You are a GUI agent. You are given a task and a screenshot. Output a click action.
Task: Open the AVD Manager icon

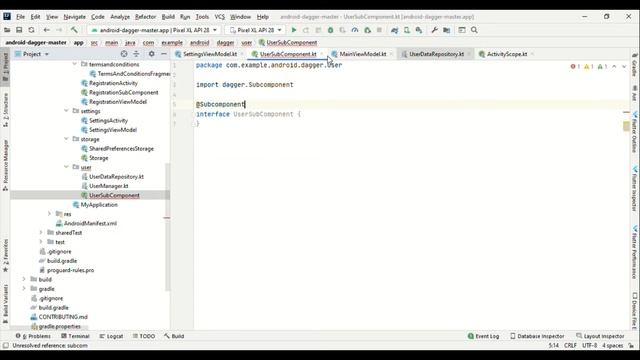pyautogui.click(x=407, y=30)
